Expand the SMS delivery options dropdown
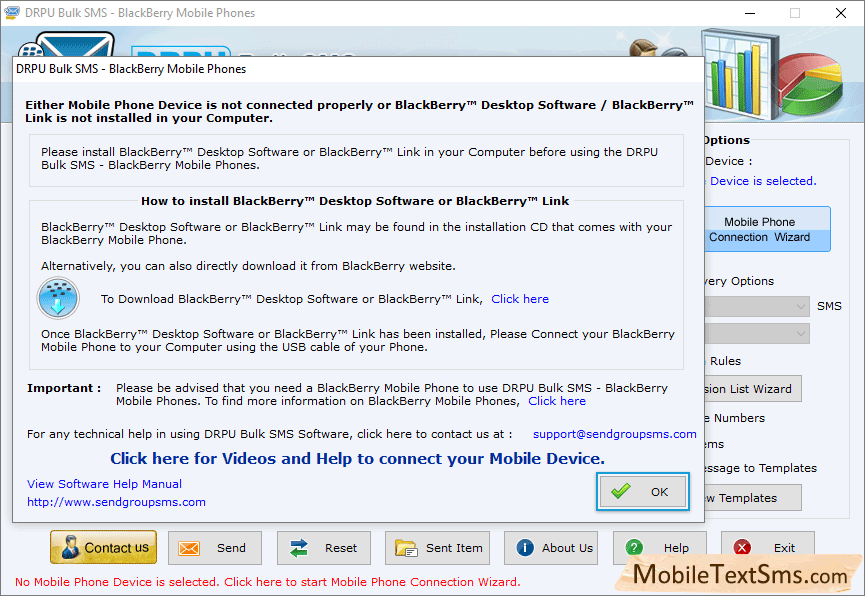865x596 pixels. tap(757, 306)
